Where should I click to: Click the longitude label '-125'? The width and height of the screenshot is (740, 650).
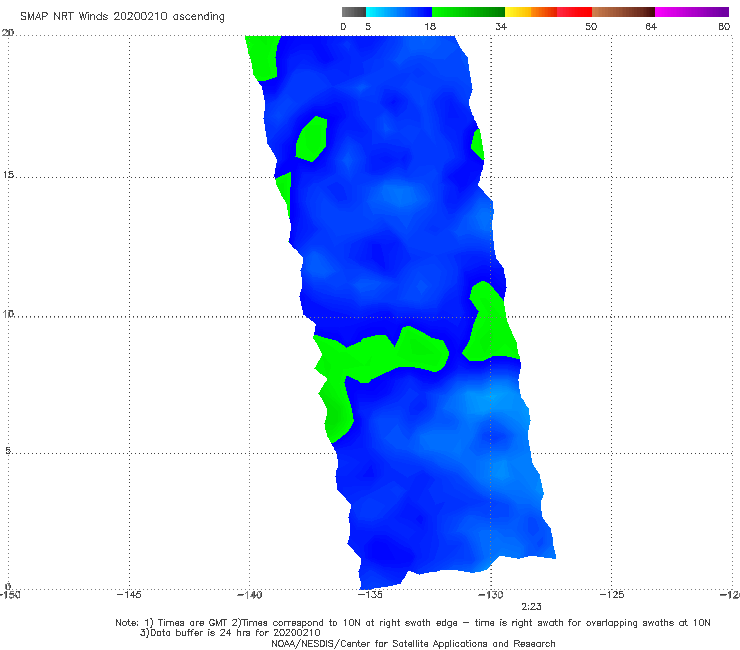pyautogui.click(x=611, y=595)
